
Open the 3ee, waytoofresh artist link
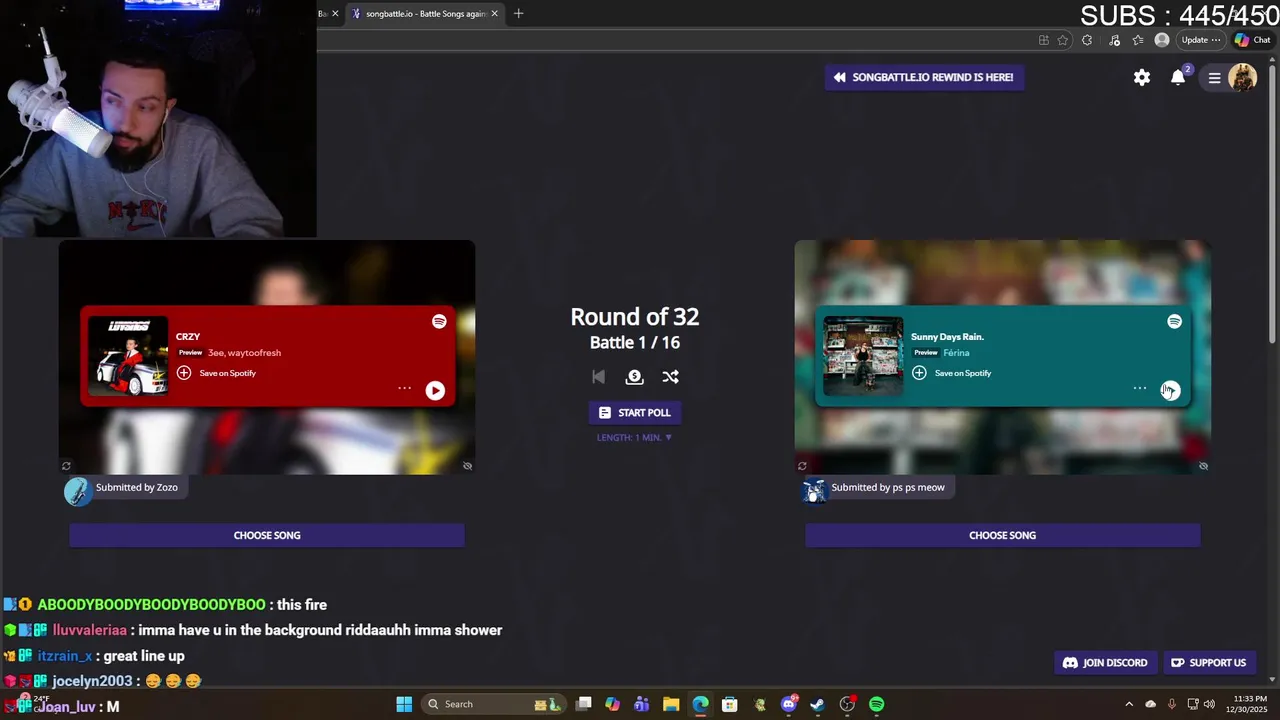pyautogui.click(x=244, y=353)
